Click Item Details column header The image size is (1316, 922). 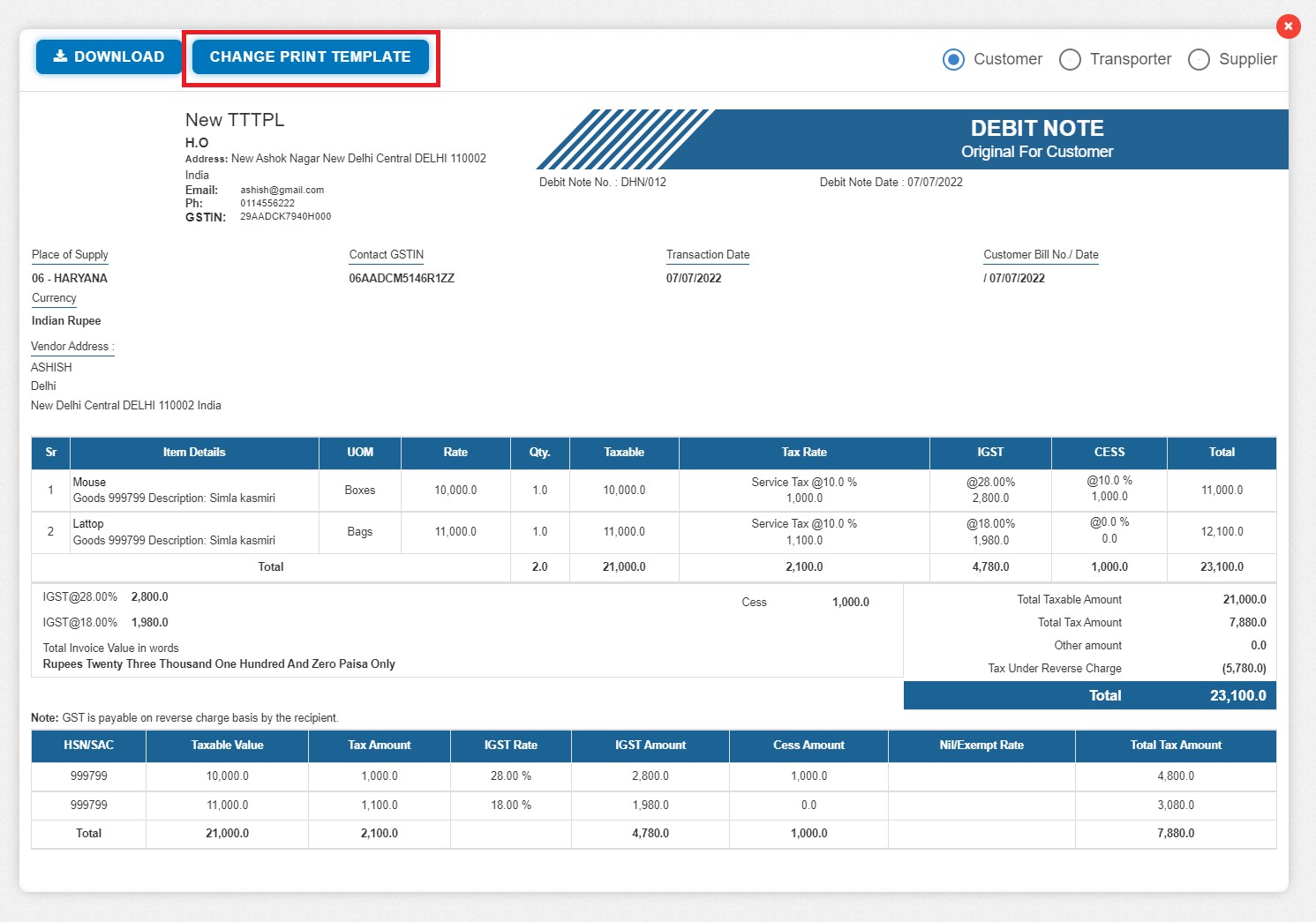click(194, 452)
